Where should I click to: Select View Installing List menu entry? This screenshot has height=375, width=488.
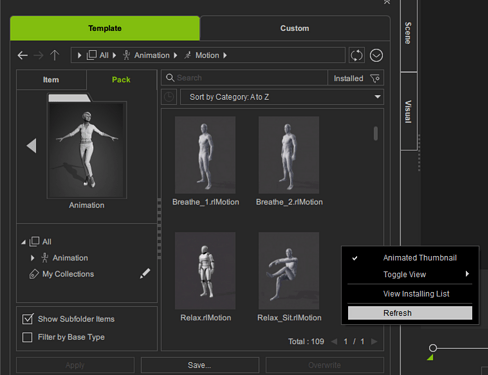410,294
